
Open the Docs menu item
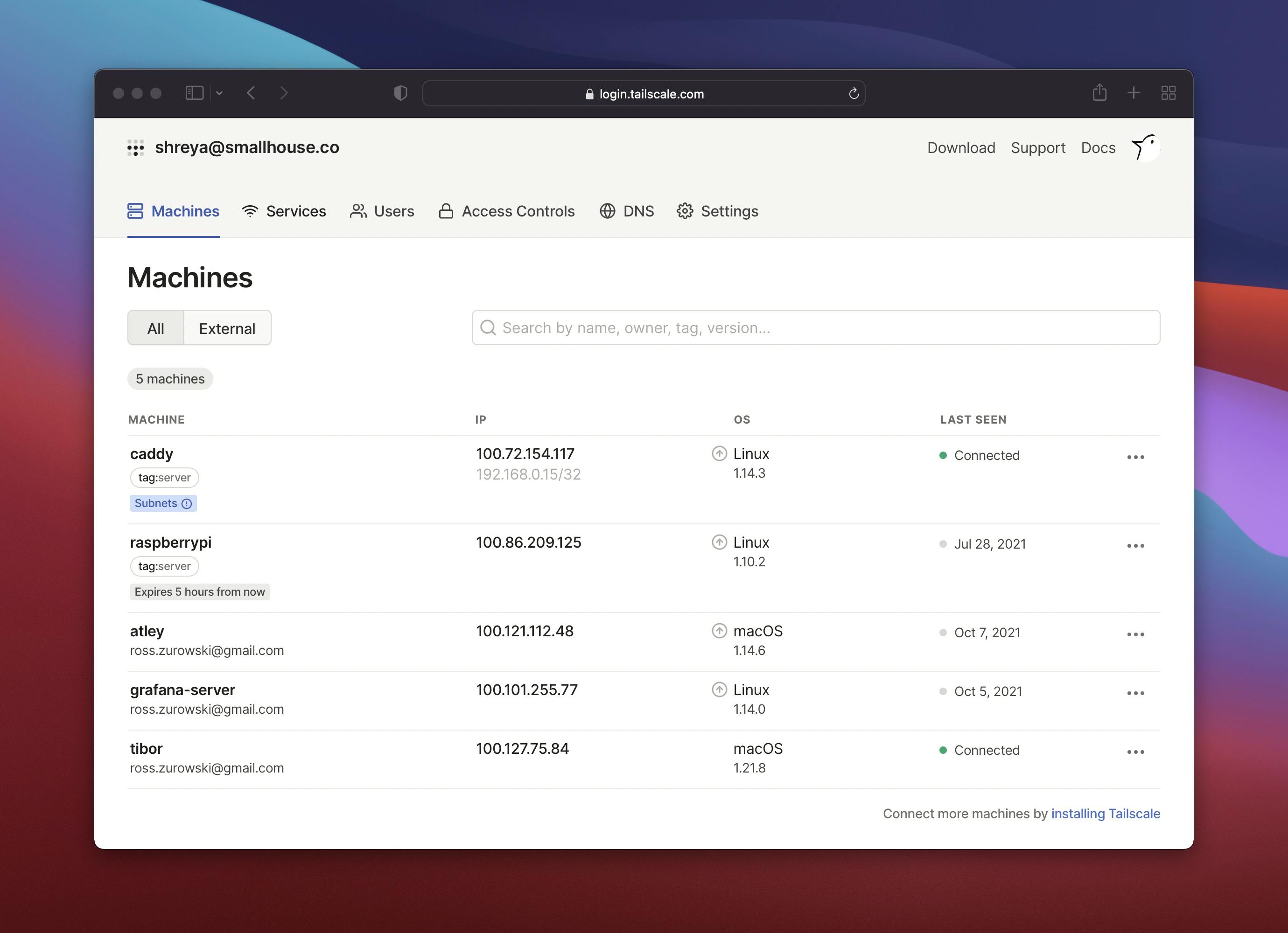click(x=1098, y=147)
